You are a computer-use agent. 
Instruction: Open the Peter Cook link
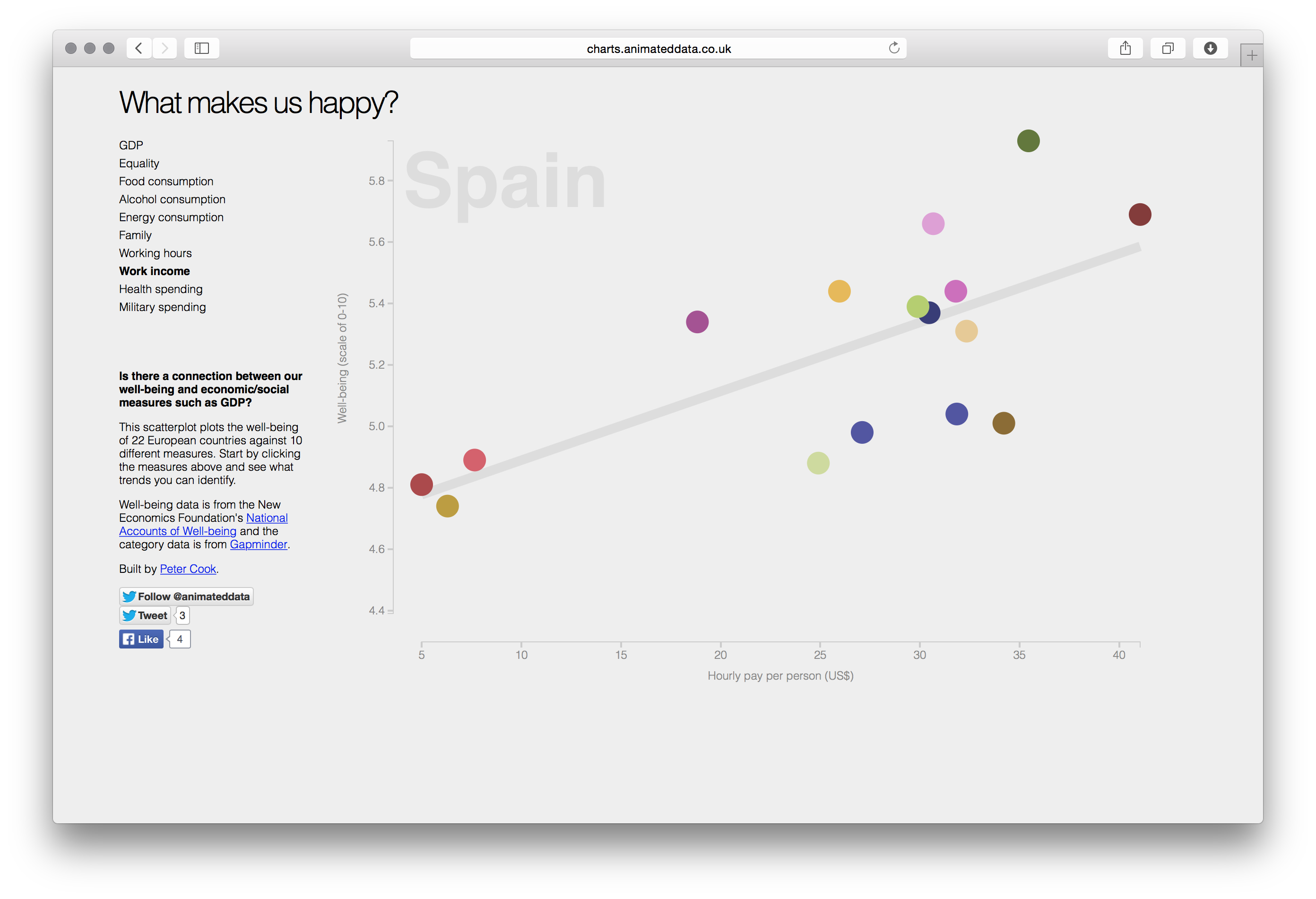point(188,569)
